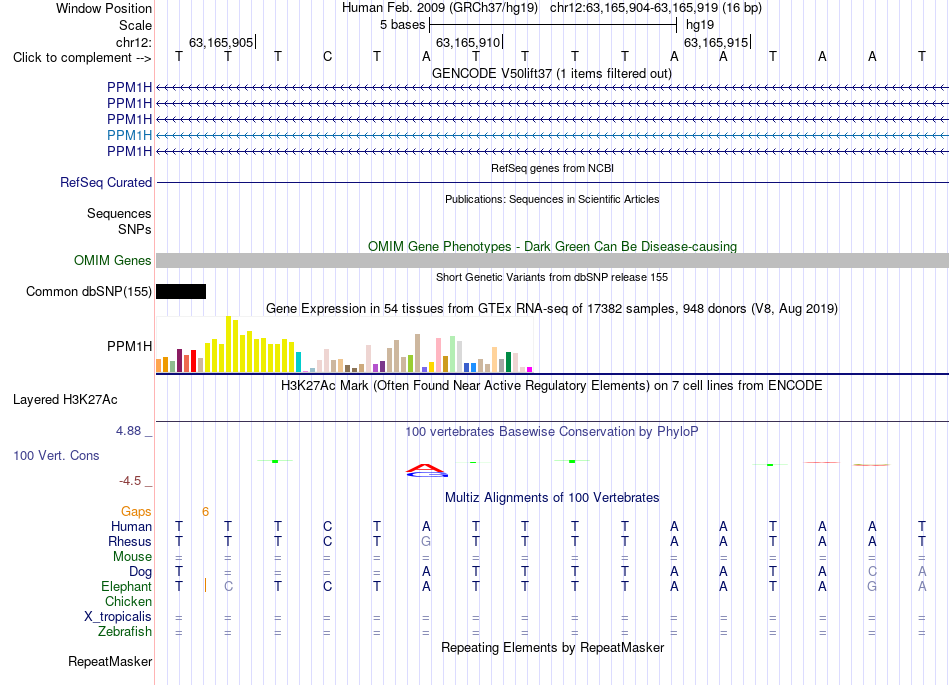Open the RefSeq Curated track label

tap(106, 182)
